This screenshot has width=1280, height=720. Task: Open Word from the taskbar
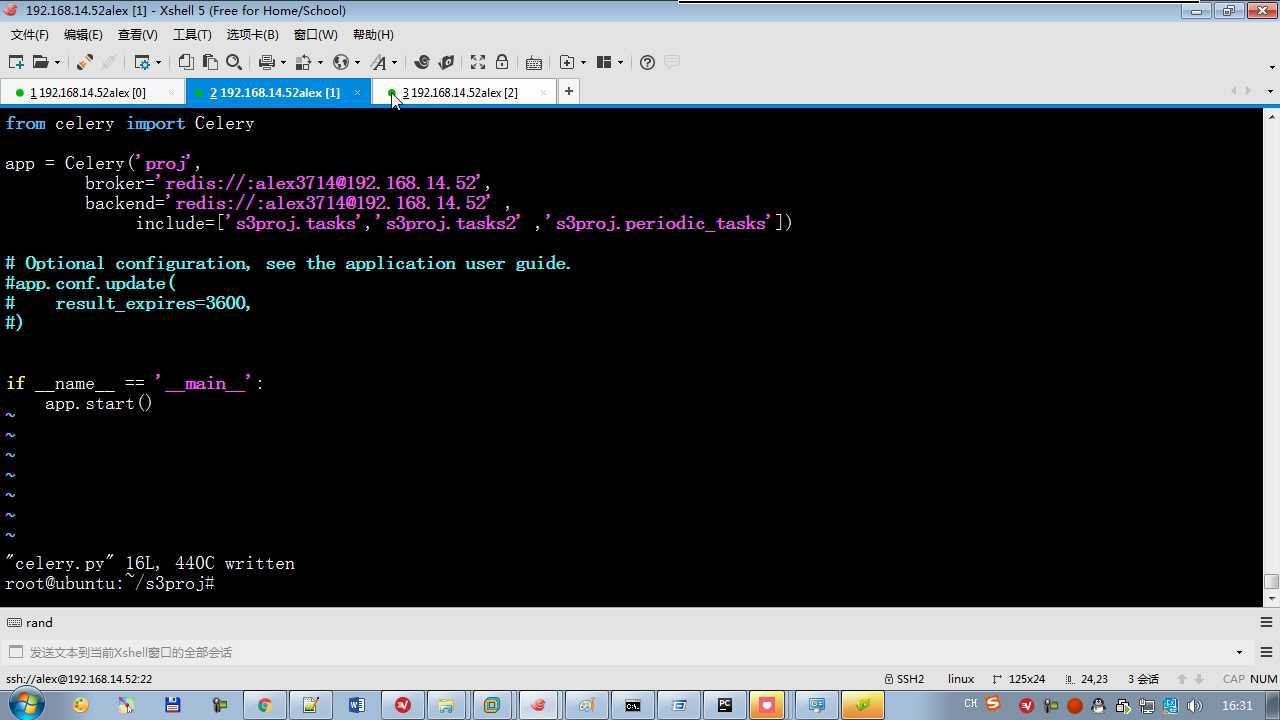[x=357, y=705]
